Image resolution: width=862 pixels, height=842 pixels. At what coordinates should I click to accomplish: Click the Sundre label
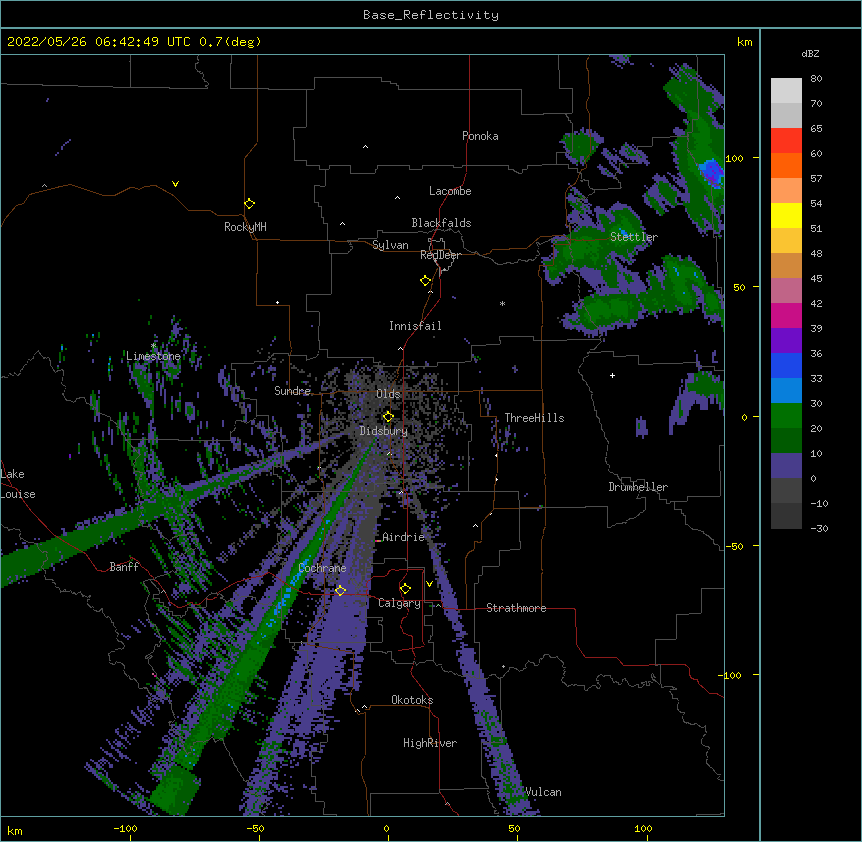point(292,391)
